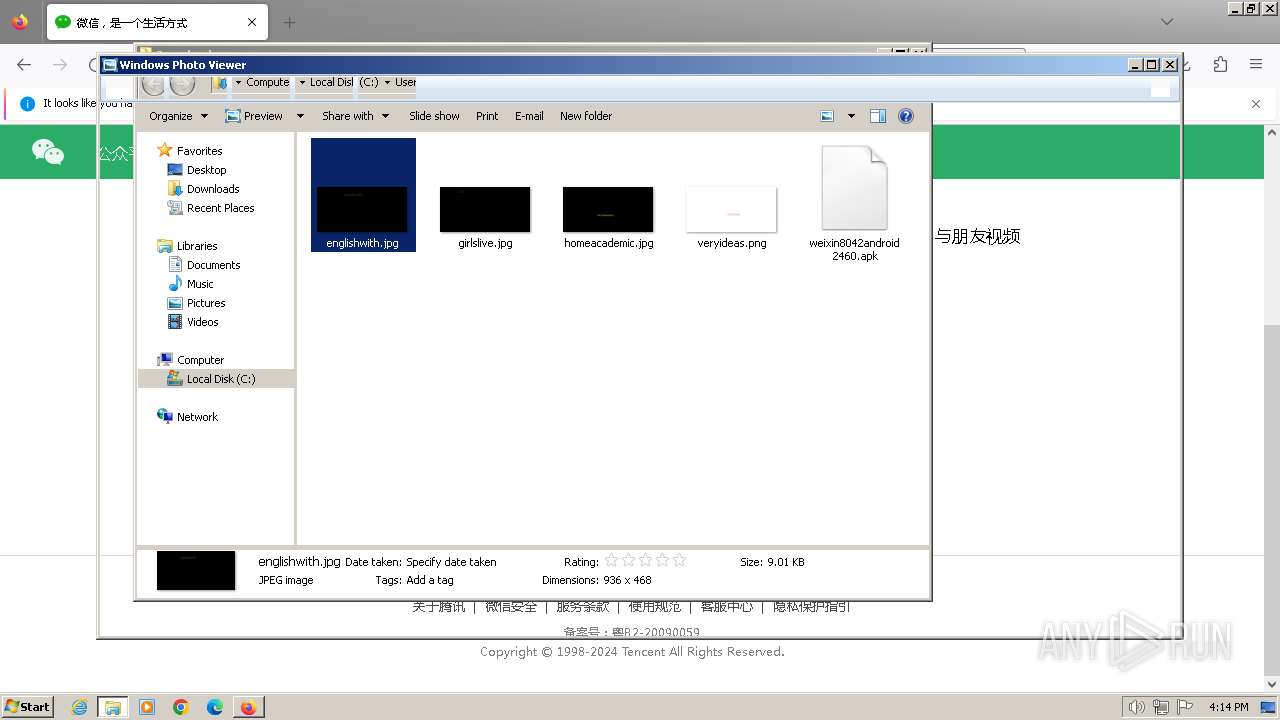Select the weixin8042android2460.apk file

(854, 203)
